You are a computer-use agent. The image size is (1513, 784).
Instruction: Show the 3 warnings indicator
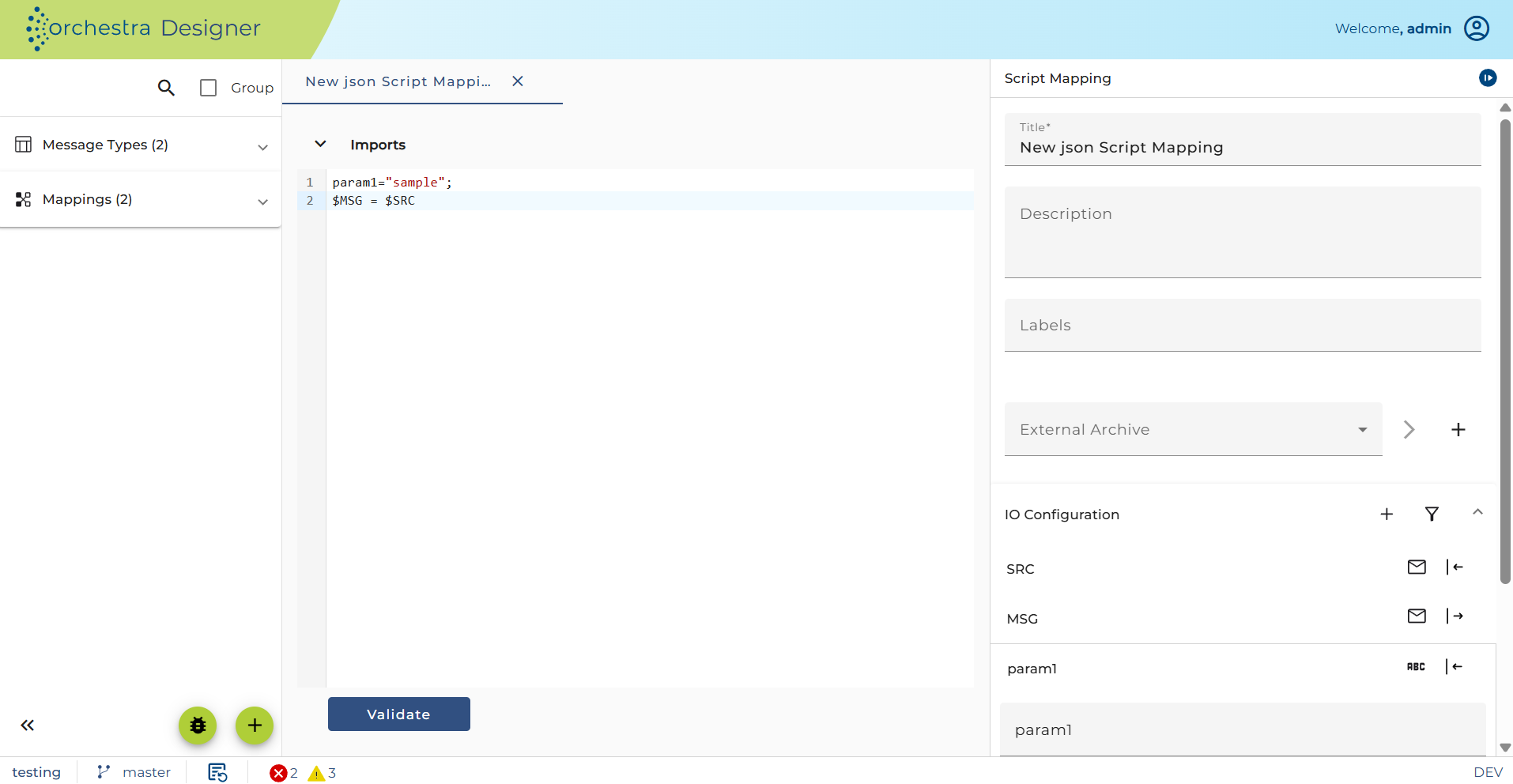tap(322, 773)
